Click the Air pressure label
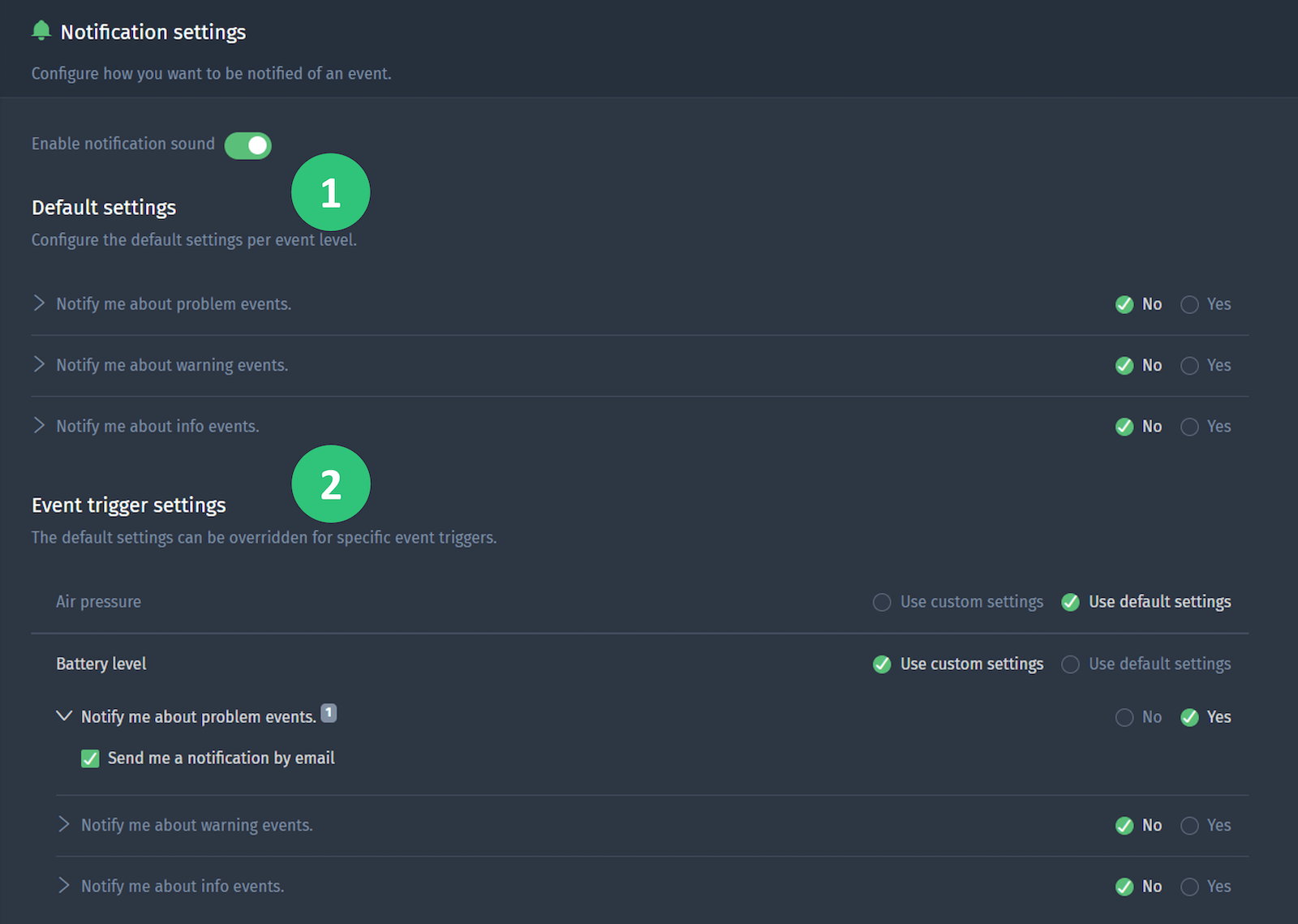This screenshot has width=1298, height=924. pyautogui.click(x=98, y=602)
